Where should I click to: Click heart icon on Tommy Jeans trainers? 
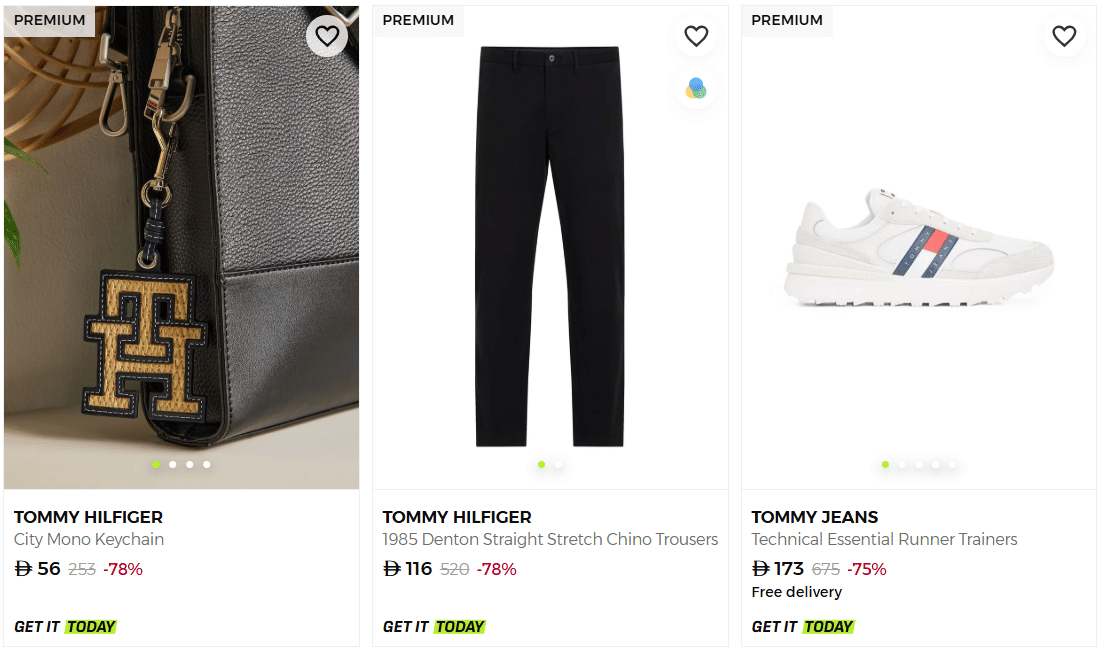pos(1064,37)
